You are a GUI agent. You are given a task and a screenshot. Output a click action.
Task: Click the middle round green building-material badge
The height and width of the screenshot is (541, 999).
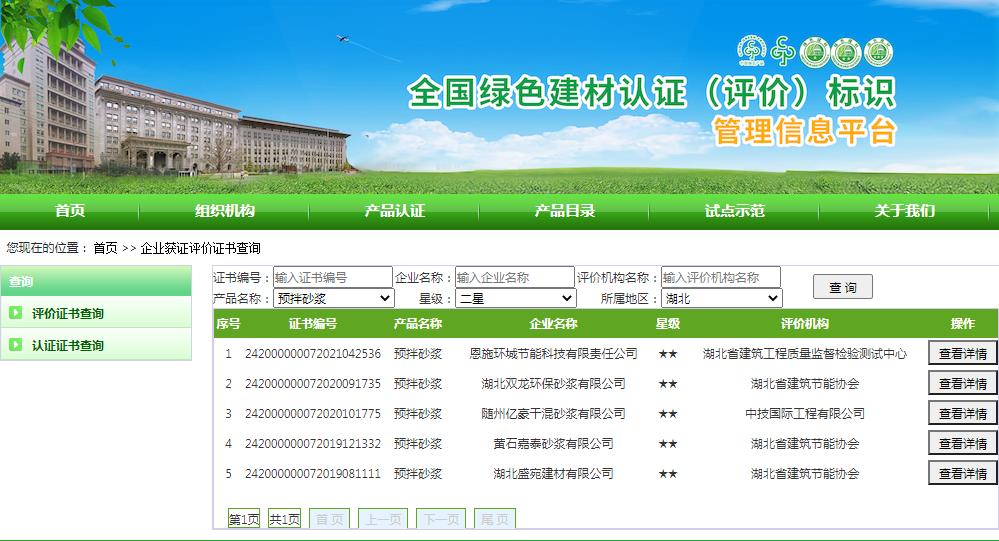coord(846,52)
